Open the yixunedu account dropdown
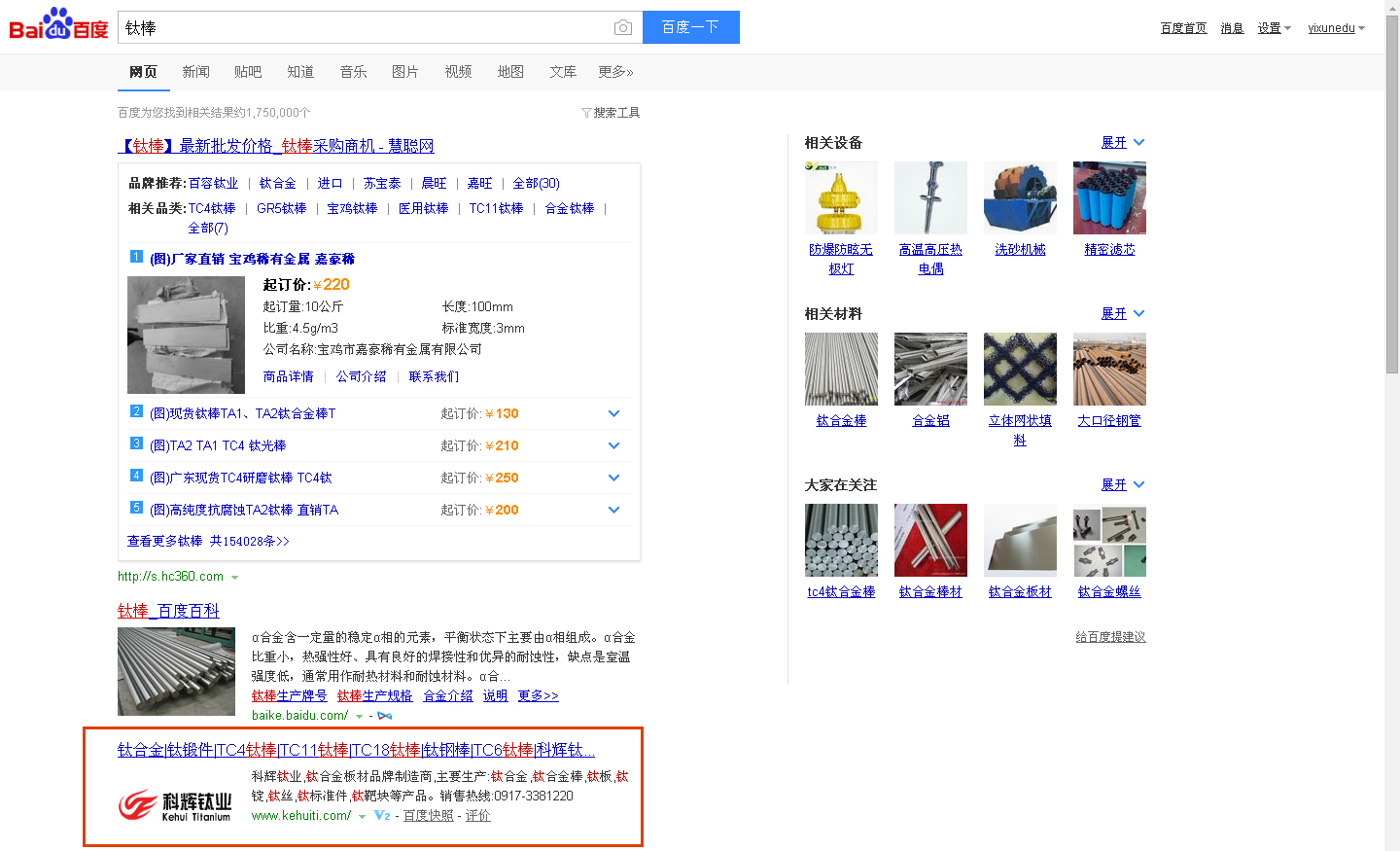This screenshot has width=1400, height=851. (x=1336, y=28)
